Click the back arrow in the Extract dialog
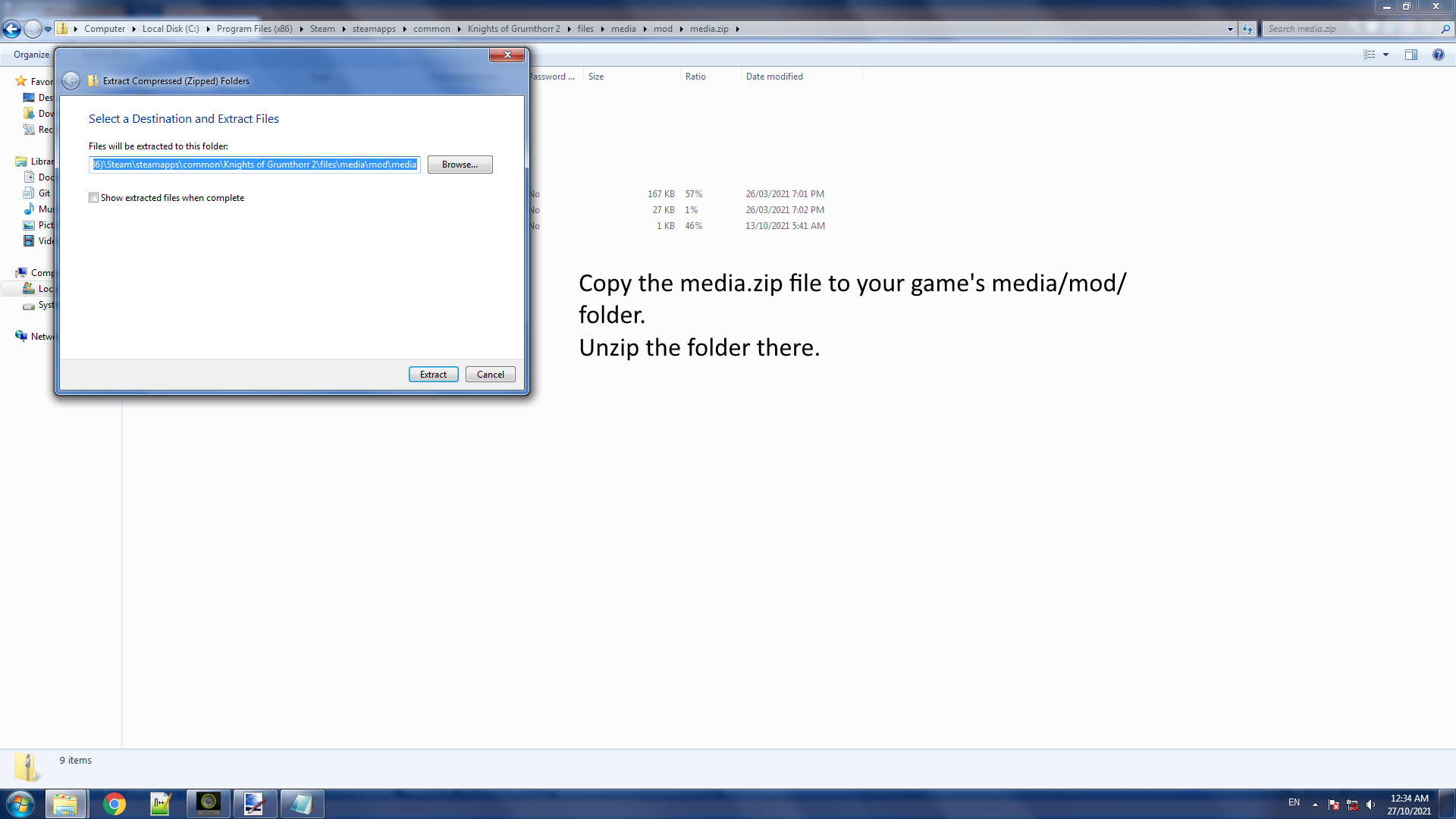The image size is (1456, 819). pos(71,81)
